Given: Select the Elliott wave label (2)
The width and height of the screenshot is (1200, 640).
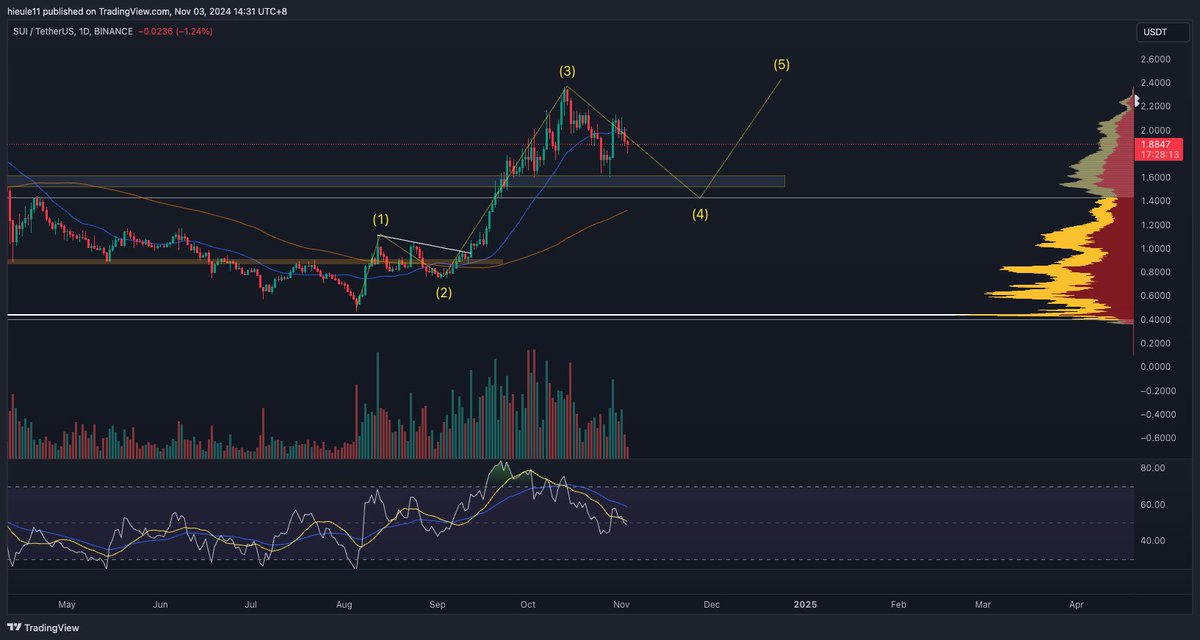Looking at the screenshot, I should pos(443,293).
